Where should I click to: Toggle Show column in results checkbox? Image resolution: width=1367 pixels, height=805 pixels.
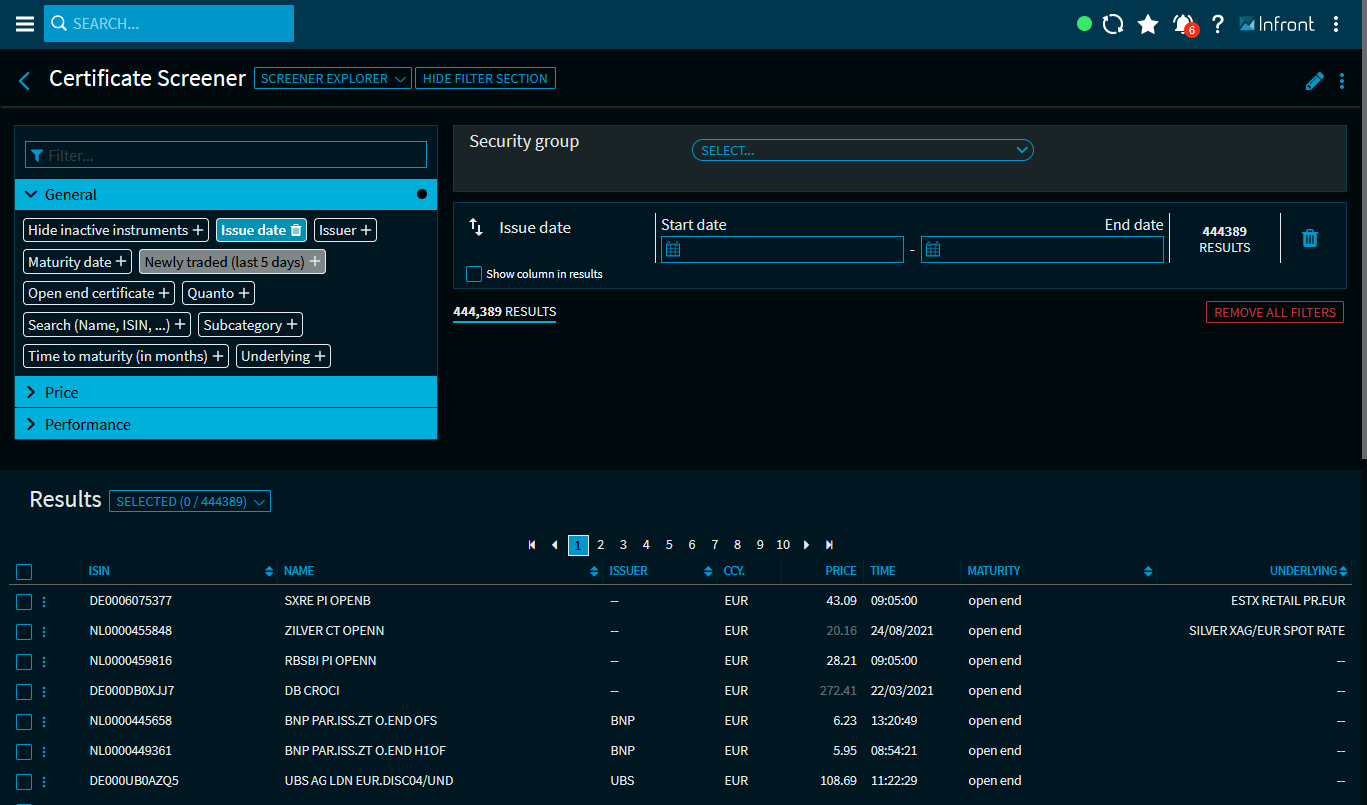(474, 274)
